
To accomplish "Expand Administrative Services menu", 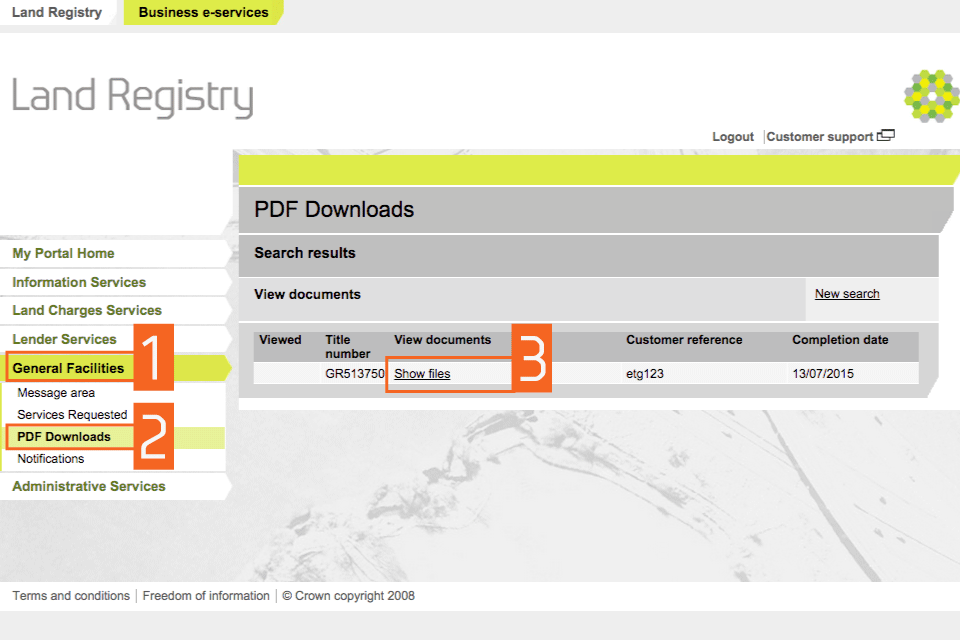I will coord(89,487).
